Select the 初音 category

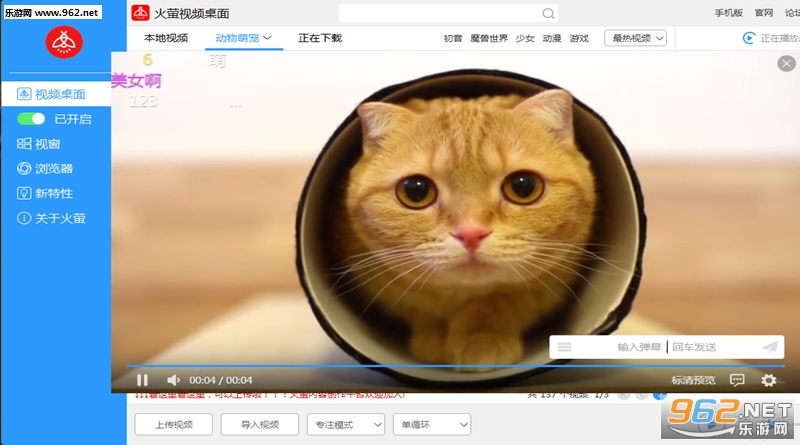(453, 38)
